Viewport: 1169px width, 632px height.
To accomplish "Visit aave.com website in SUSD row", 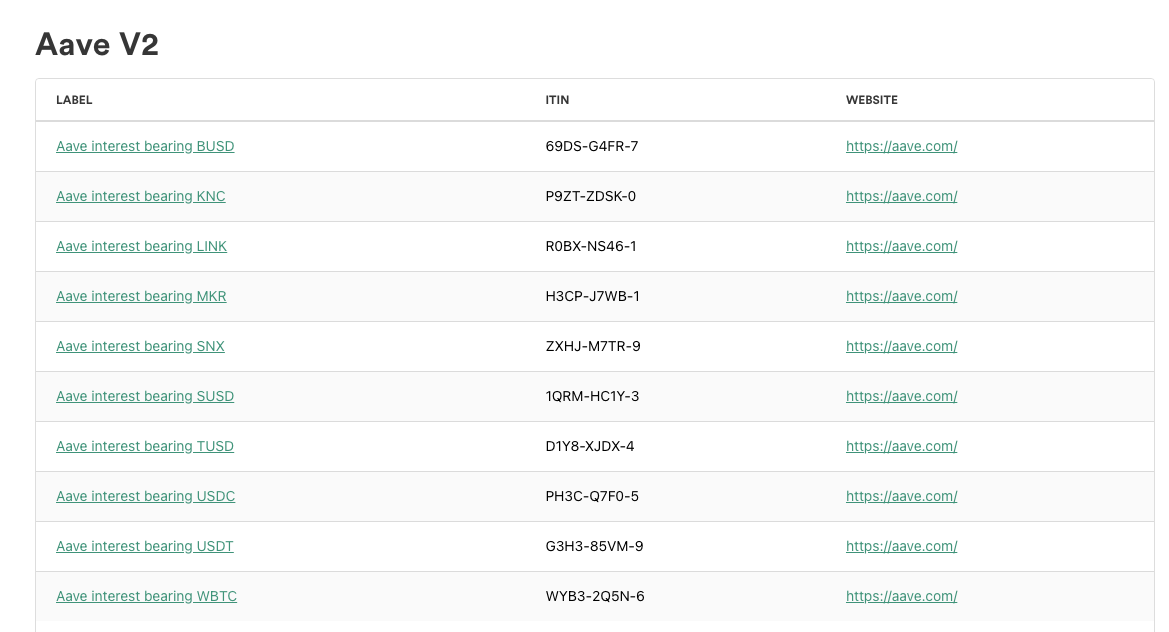I will tap(901, 396).
